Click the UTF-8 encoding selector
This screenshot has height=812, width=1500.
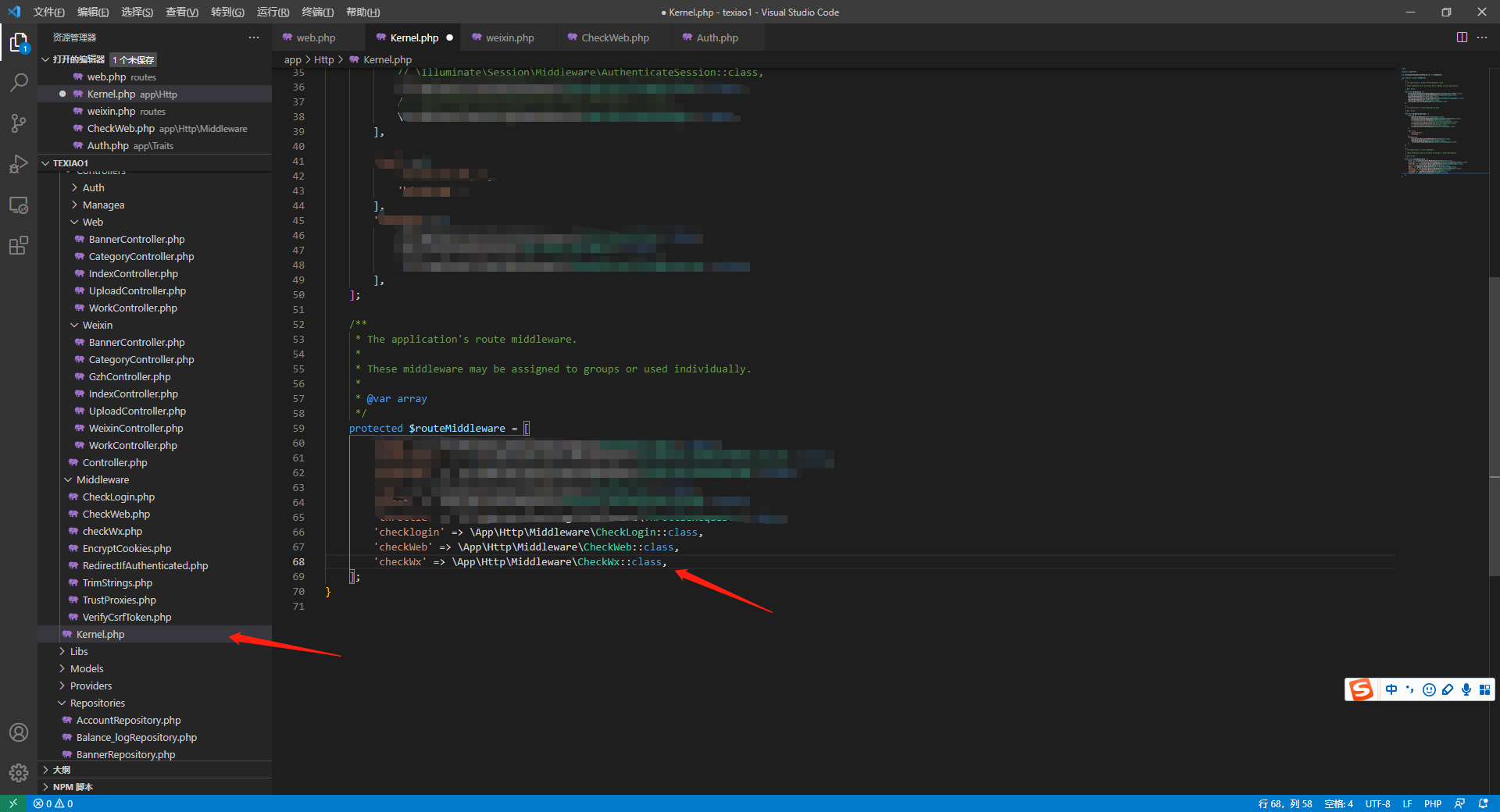1377,803
